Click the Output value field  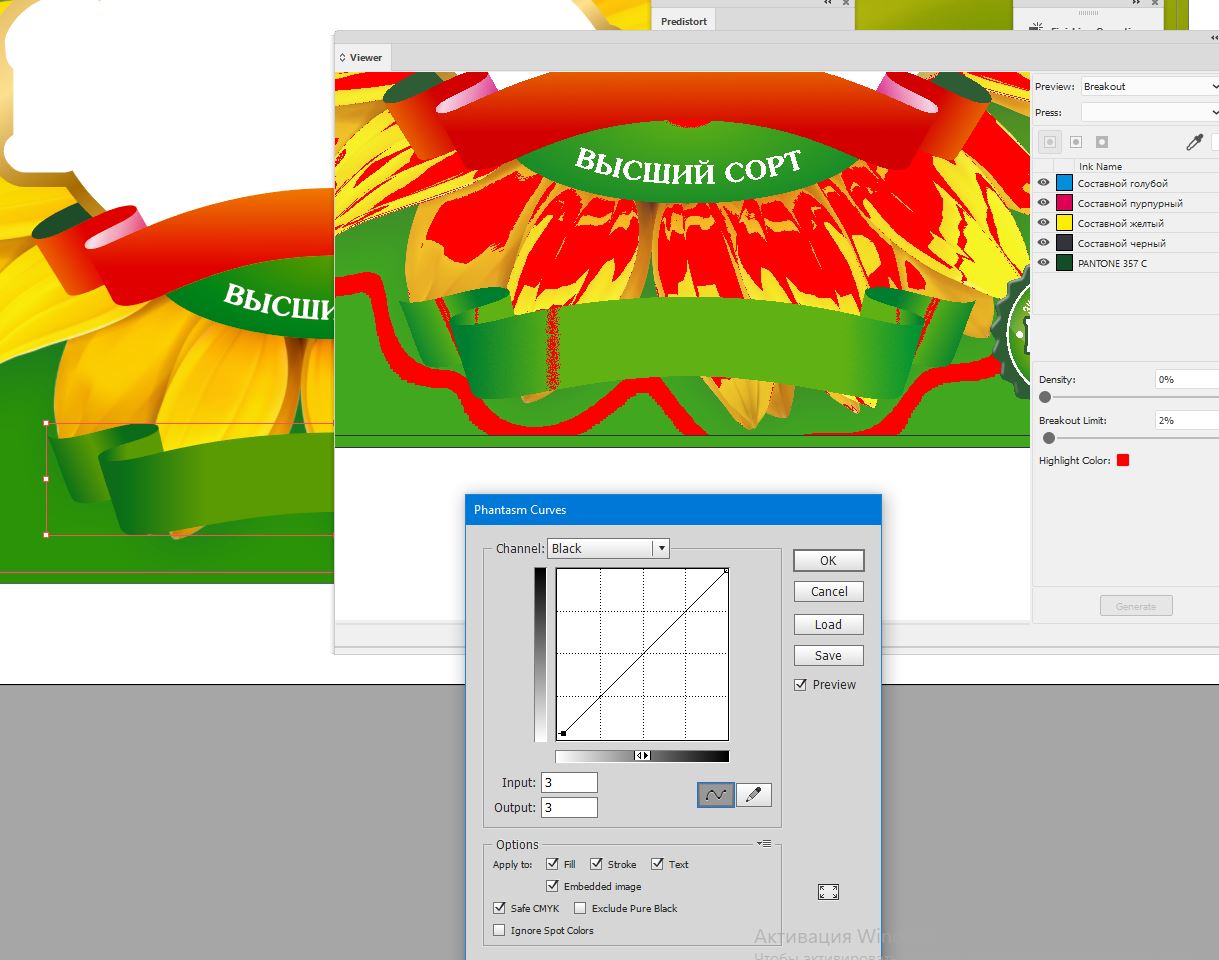[569, 807]
